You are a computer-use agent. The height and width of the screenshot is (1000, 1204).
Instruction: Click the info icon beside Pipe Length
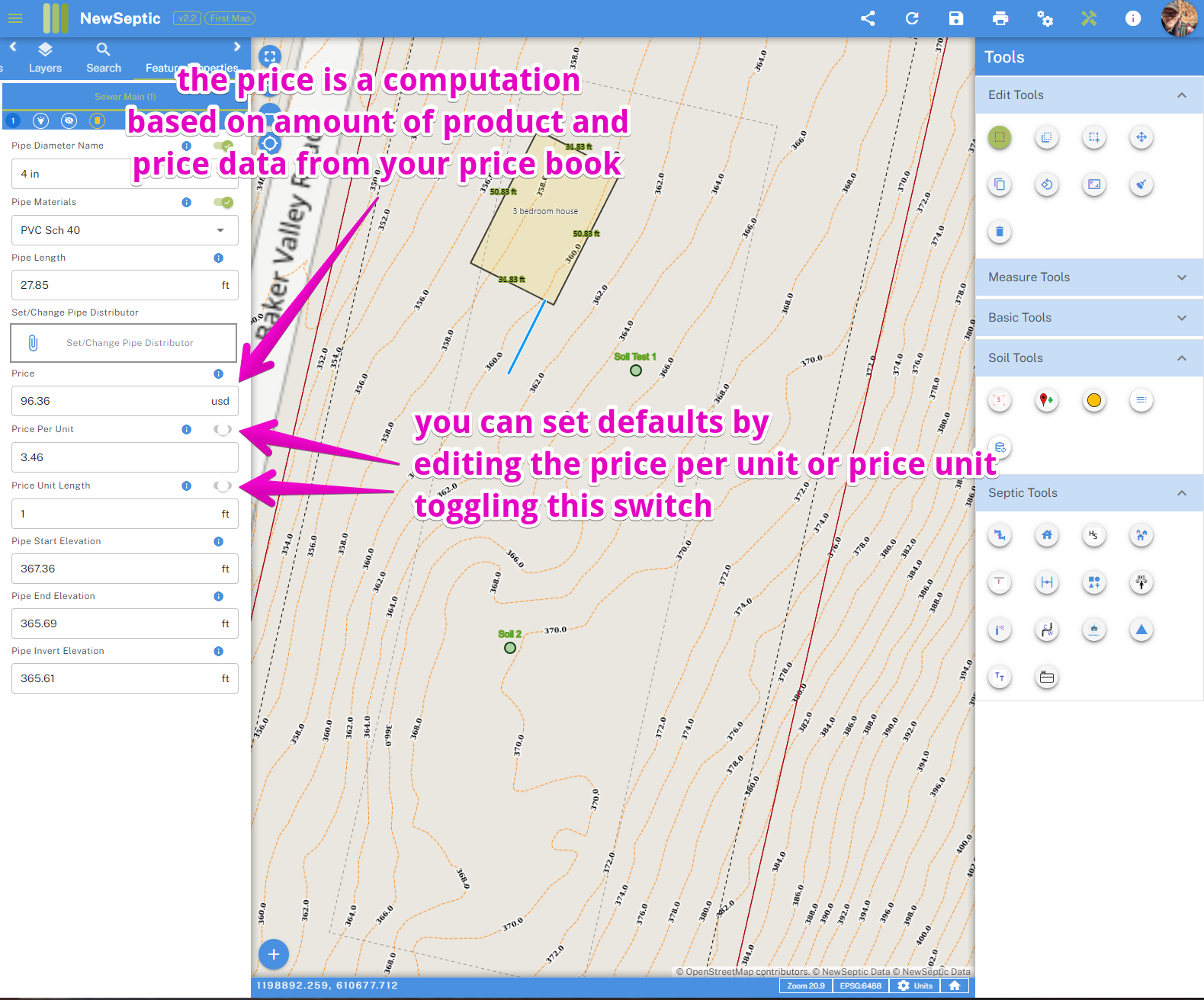pos(219,258)
